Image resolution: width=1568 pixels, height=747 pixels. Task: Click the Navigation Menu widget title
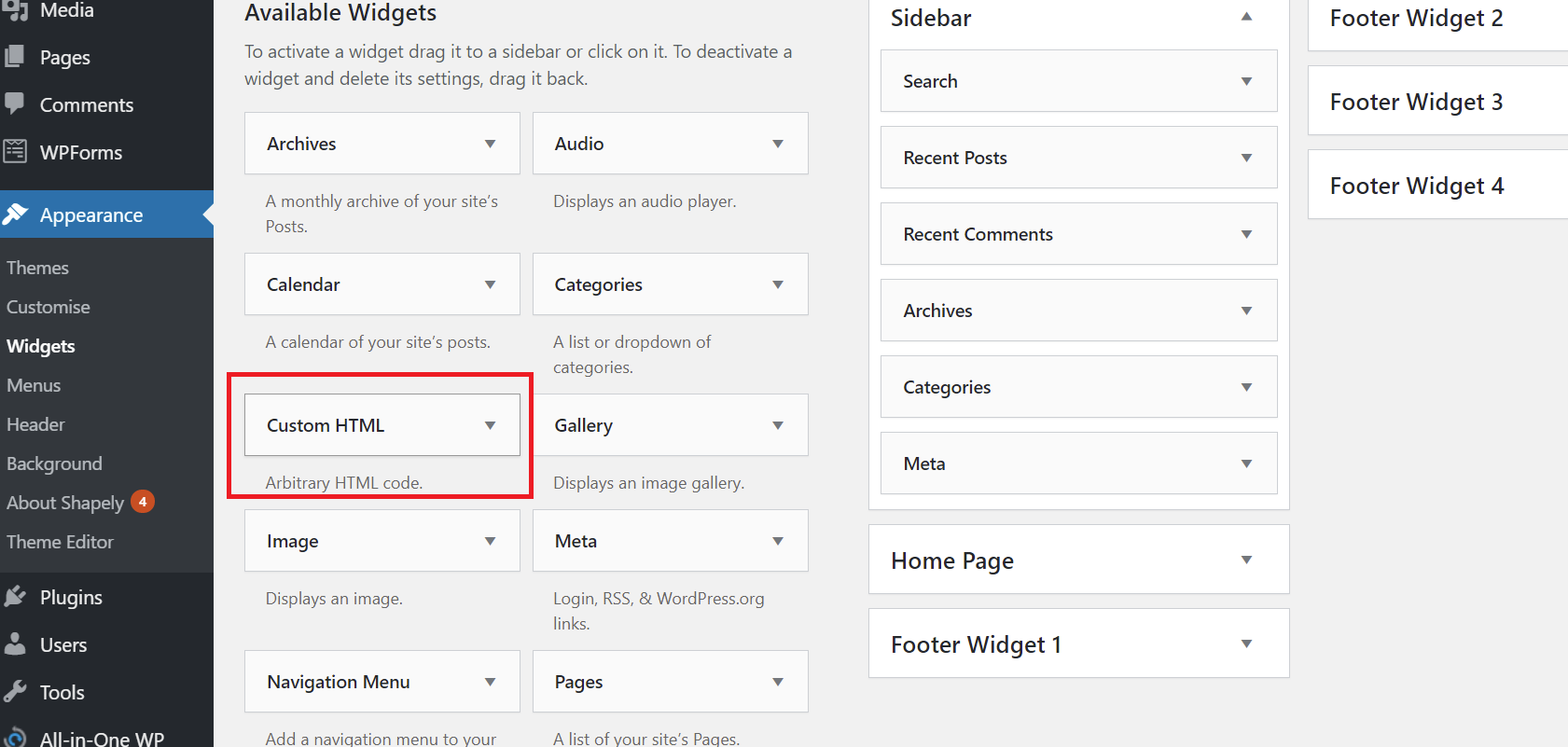click(339, 682)
